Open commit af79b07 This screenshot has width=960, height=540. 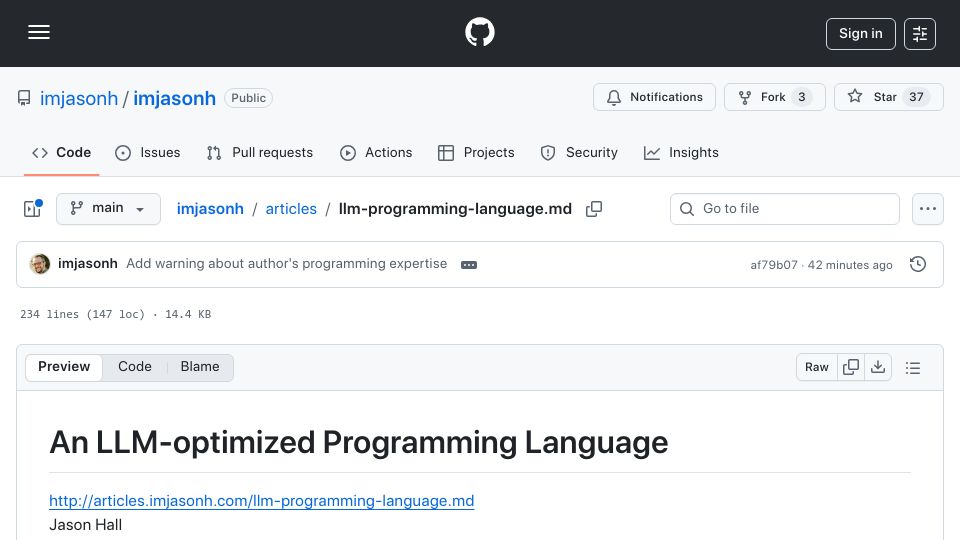(x=774, y=264)
